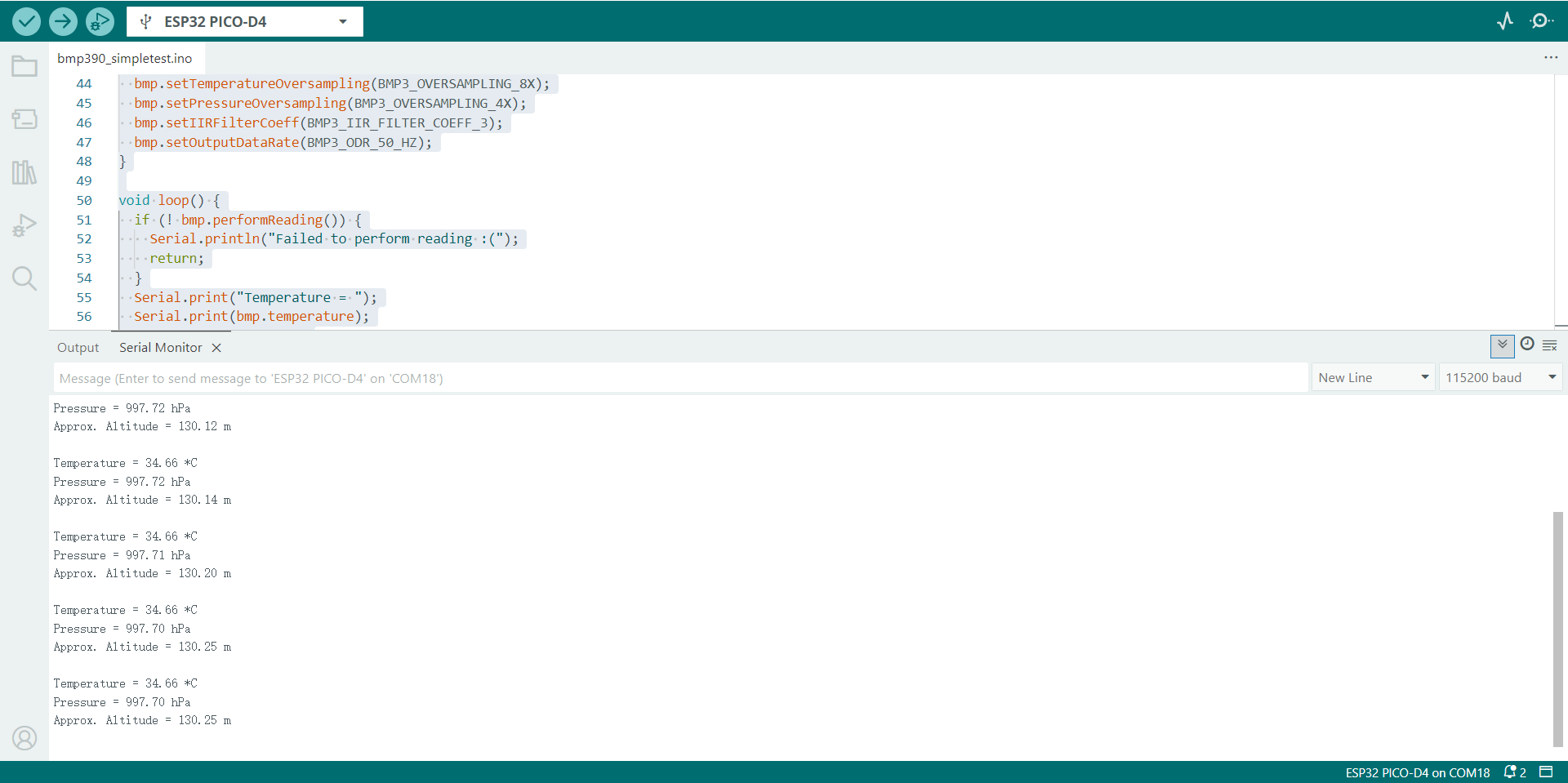The width and height of the screenshot is (1568, 783).
Task: Clear the Serial Monitor output
Action: (1549, 346)
